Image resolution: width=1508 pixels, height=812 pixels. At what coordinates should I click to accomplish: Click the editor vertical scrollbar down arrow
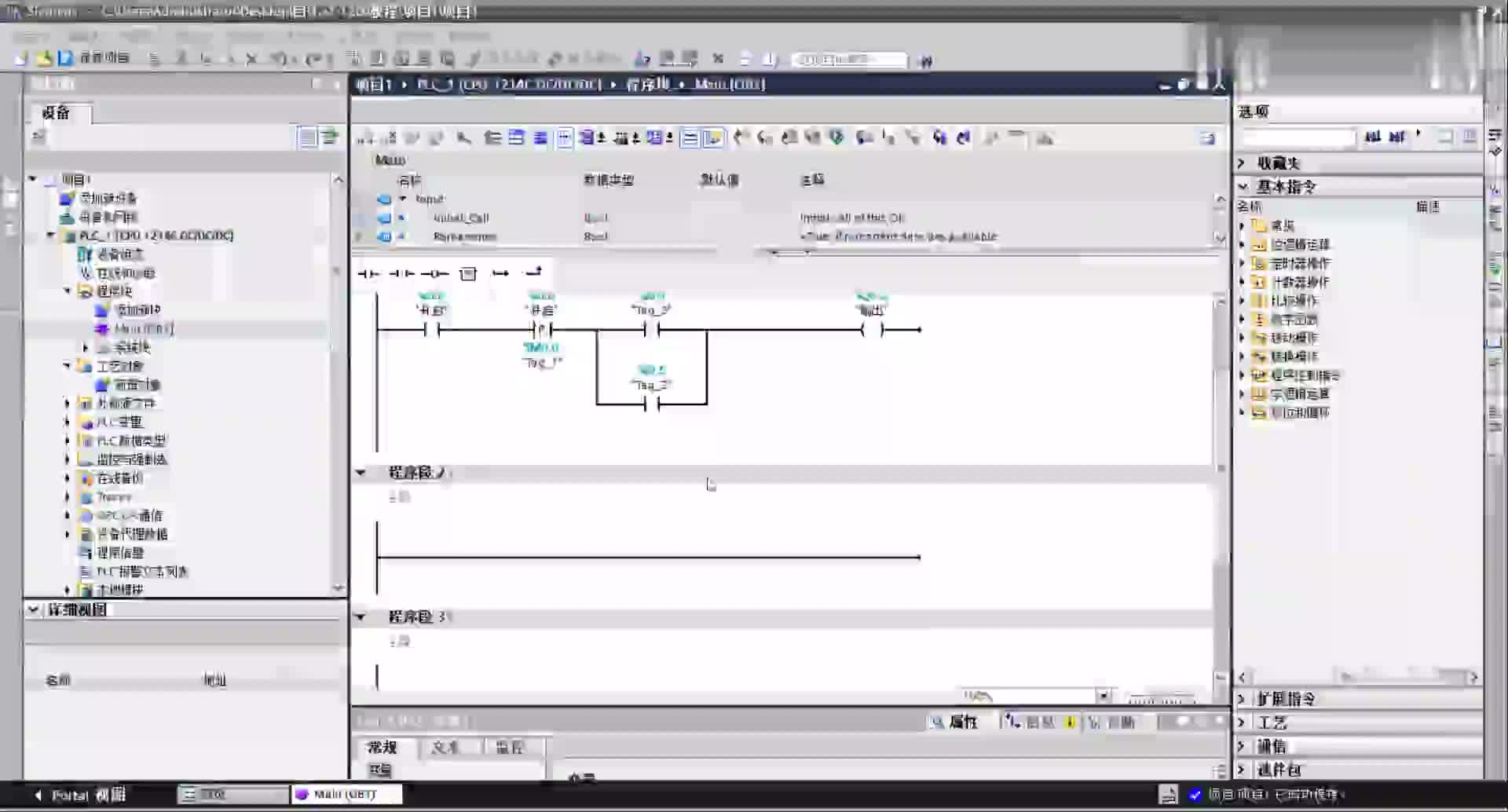click(x=1221, y=677)
